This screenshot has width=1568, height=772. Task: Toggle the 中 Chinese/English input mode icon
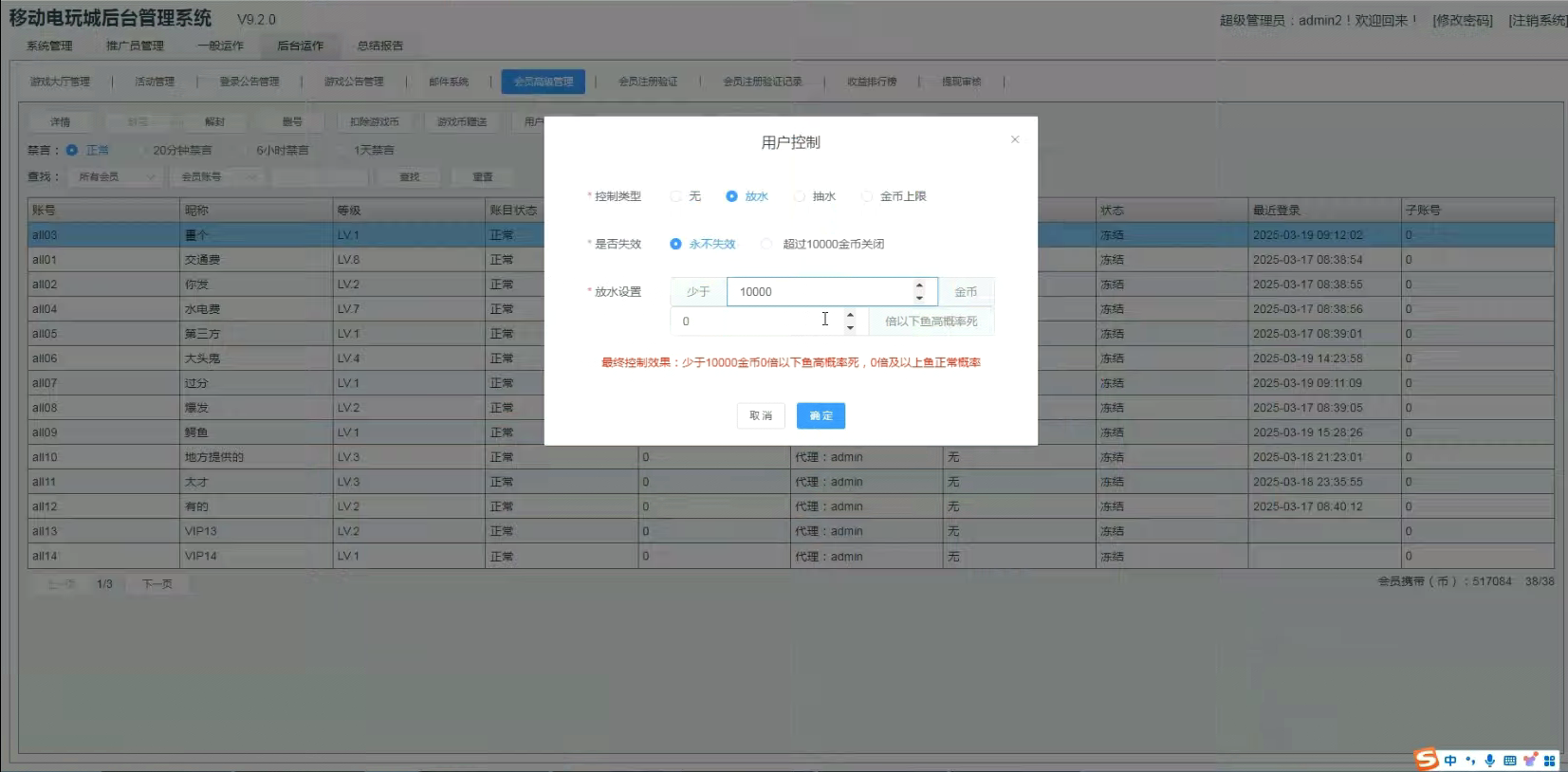tap(1450, 761)
